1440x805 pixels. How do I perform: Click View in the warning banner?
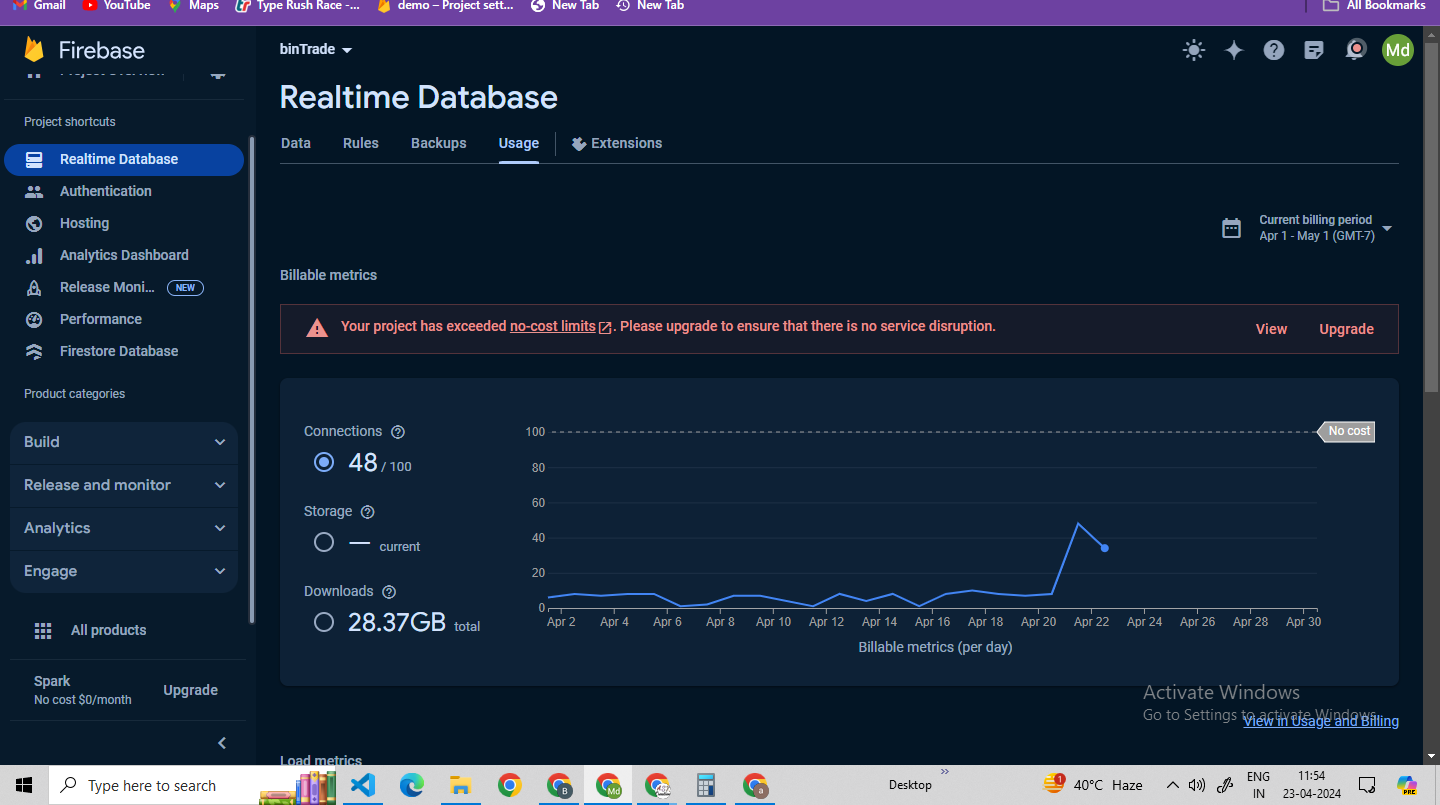point(1271,329)
